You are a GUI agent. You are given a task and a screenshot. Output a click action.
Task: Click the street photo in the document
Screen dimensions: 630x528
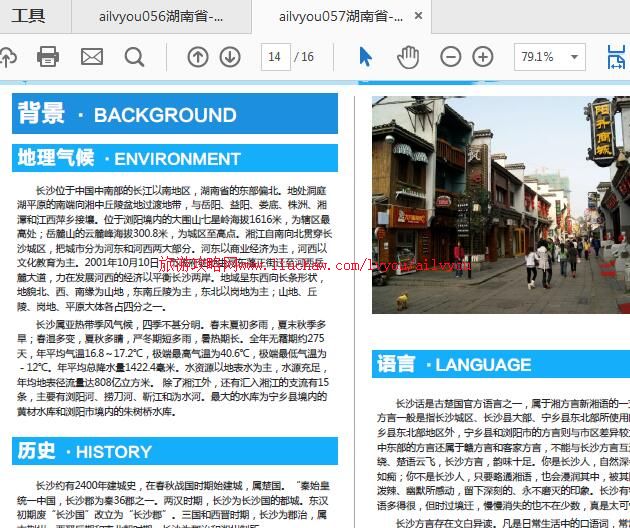coord(500,205)
